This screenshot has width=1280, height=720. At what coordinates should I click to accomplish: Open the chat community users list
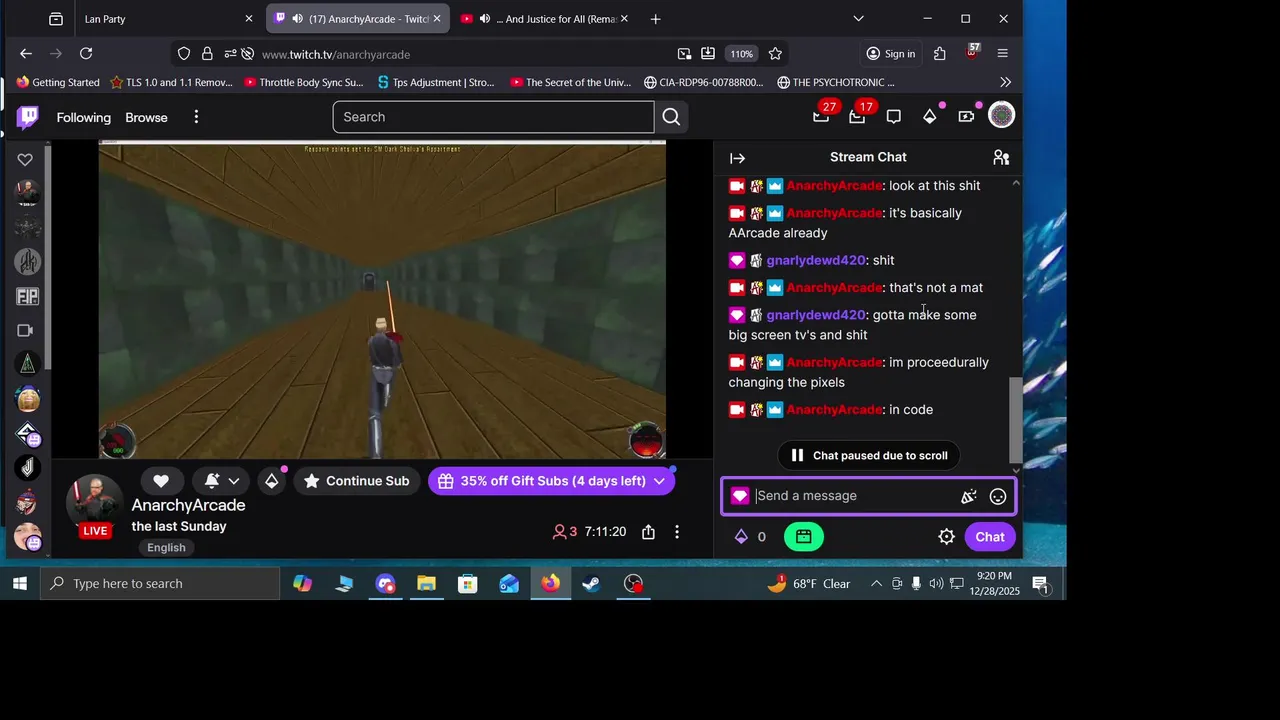point(1001,157)
